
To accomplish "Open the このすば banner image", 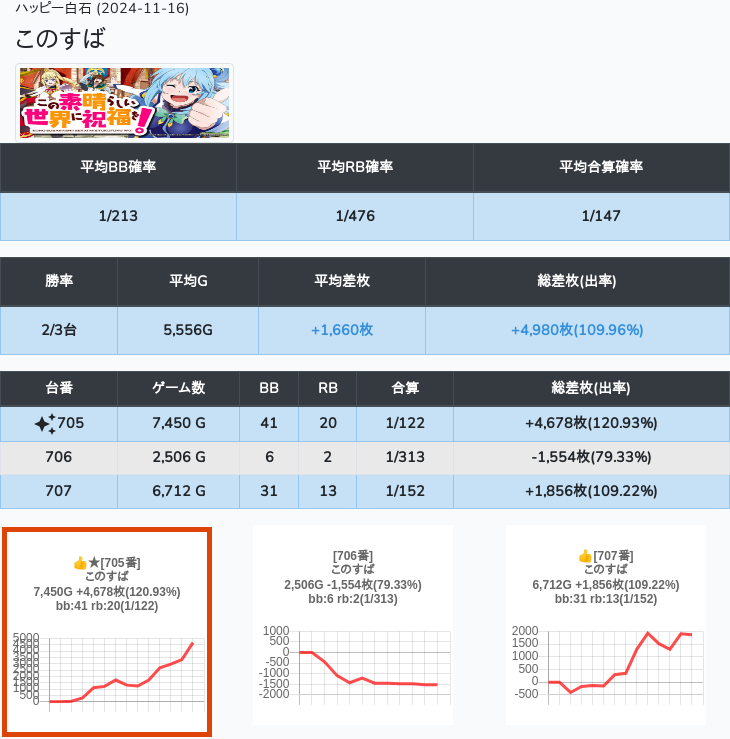I will 124,103.
